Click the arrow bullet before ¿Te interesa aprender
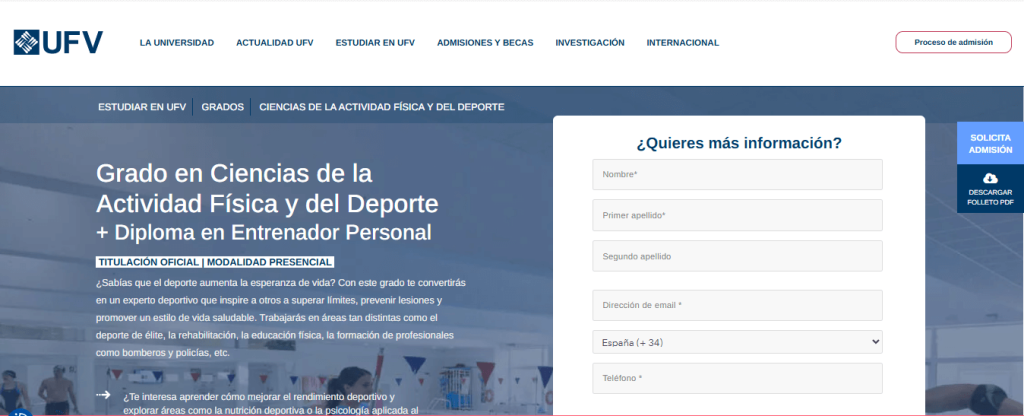1024x416 pixels. [x=103, y=394]
